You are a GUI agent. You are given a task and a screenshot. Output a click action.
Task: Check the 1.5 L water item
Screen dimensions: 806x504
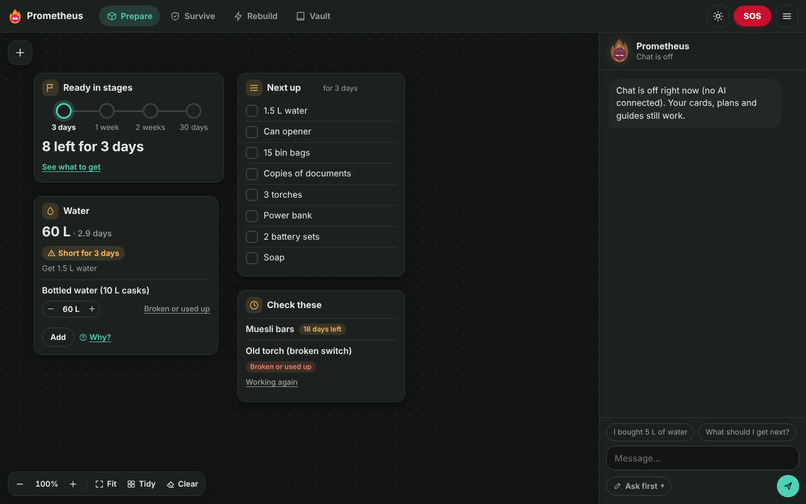click(x=252, y=111)
